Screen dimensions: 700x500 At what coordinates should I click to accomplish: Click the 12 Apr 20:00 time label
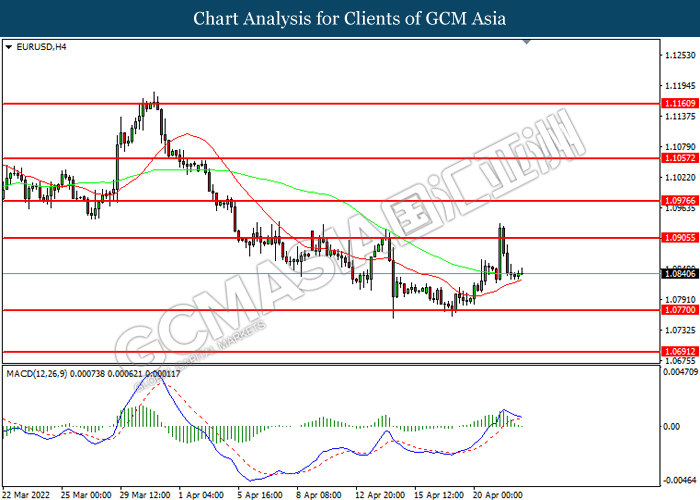tap(380, 495)
